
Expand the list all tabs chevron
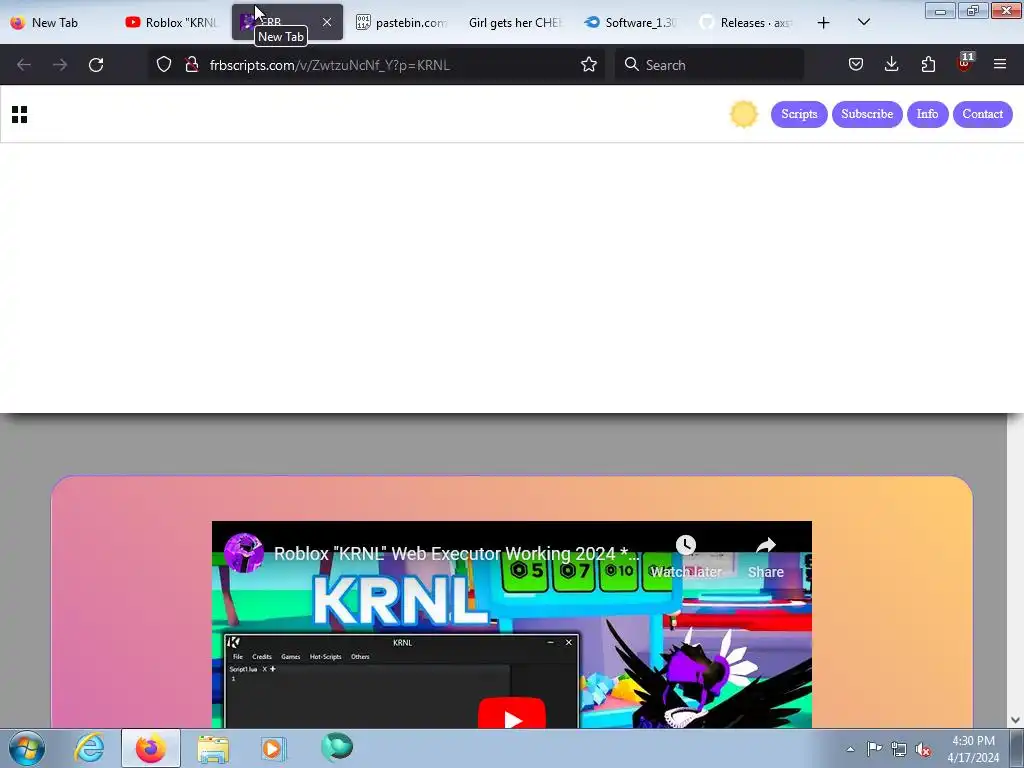[x=863, y=22]
